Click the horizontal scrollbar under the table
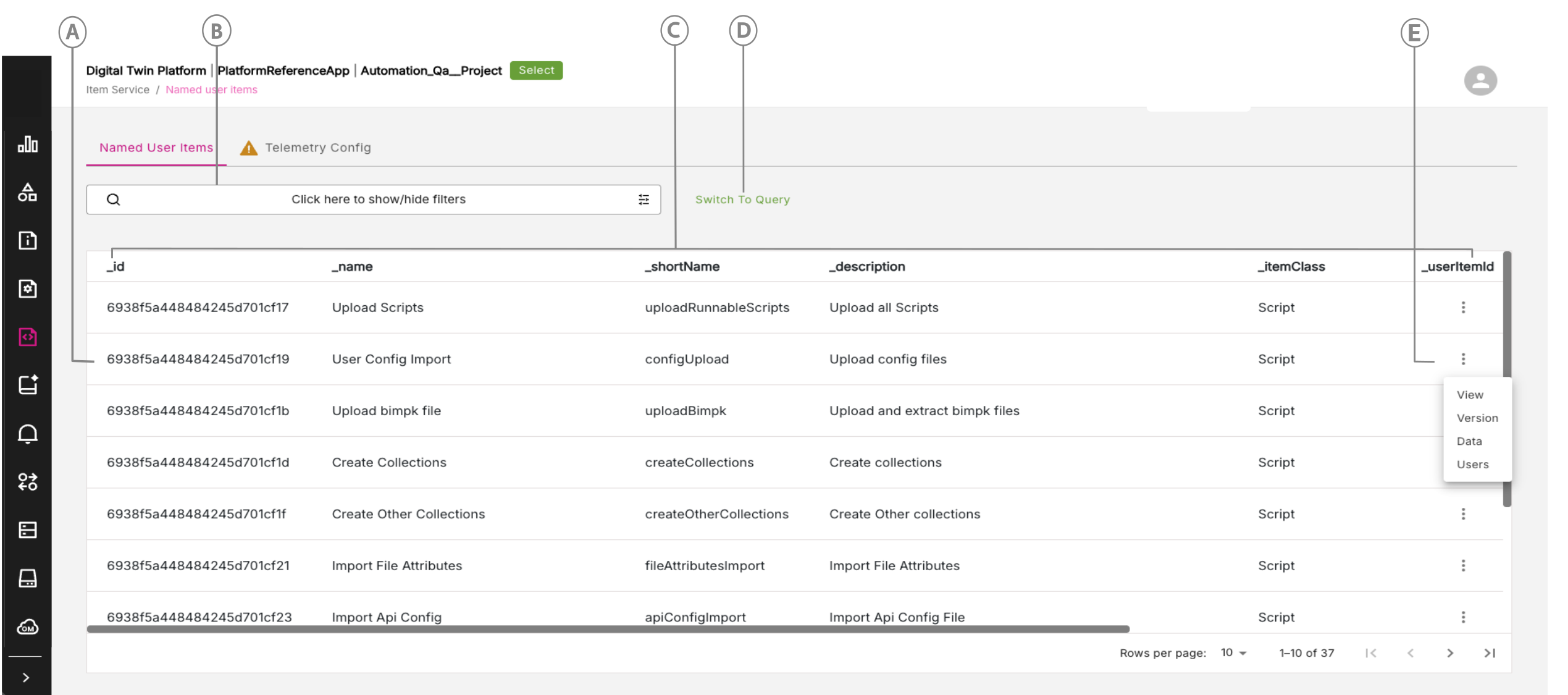Screen dimensions: 1568x695 point(608,629)
